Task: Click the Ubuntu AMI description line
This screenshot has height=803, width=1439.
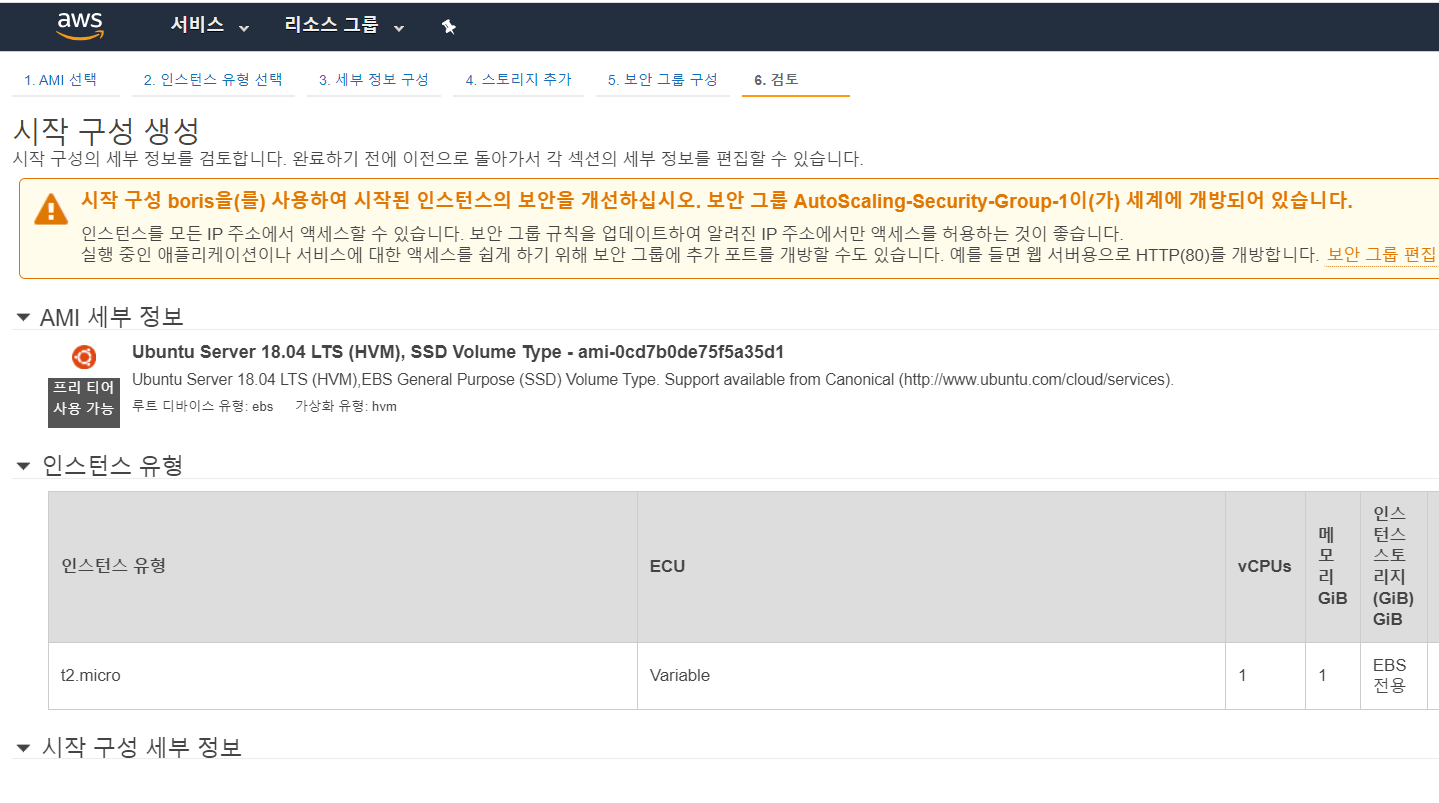Action: 653,380
